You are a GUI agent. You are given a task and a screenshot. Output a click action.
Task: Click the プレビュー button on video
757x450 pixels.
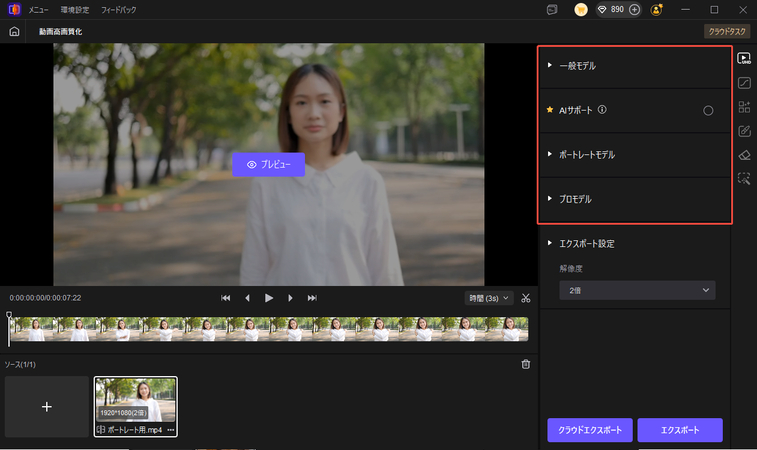[x=268, y=164]
